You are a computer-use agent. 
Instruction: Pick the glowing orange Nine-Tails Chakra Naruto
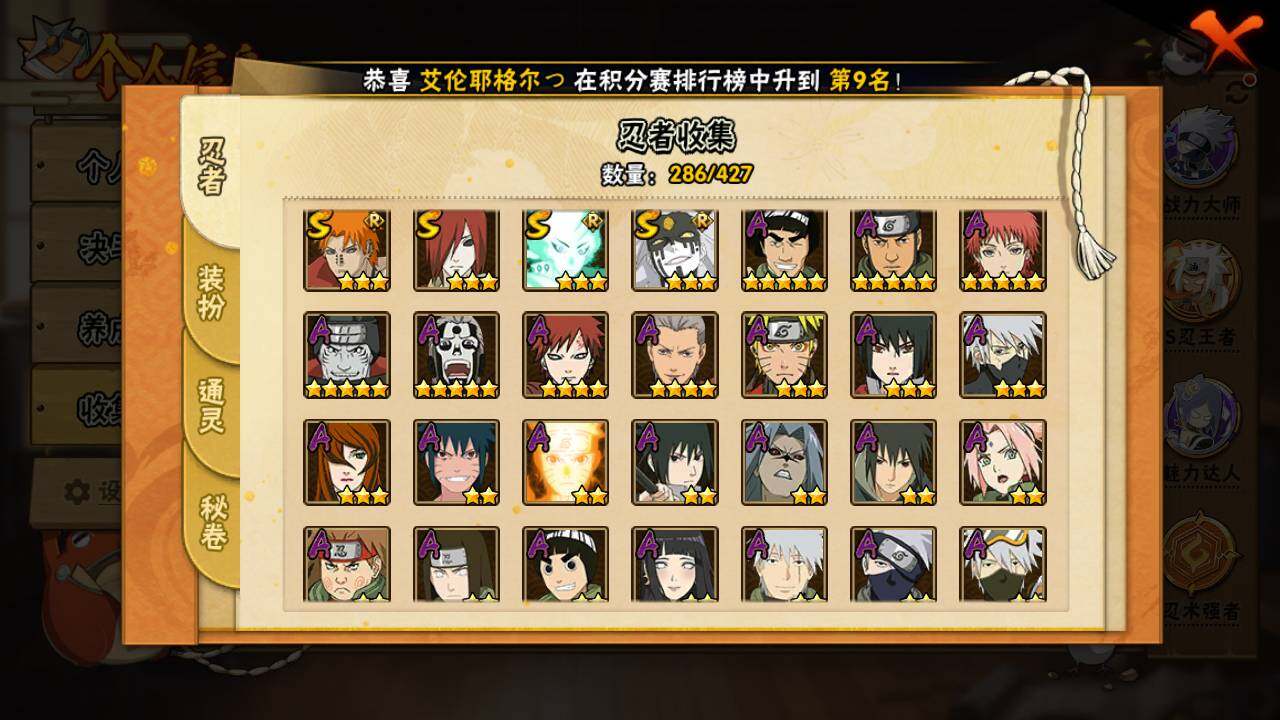tap(566, 462)
